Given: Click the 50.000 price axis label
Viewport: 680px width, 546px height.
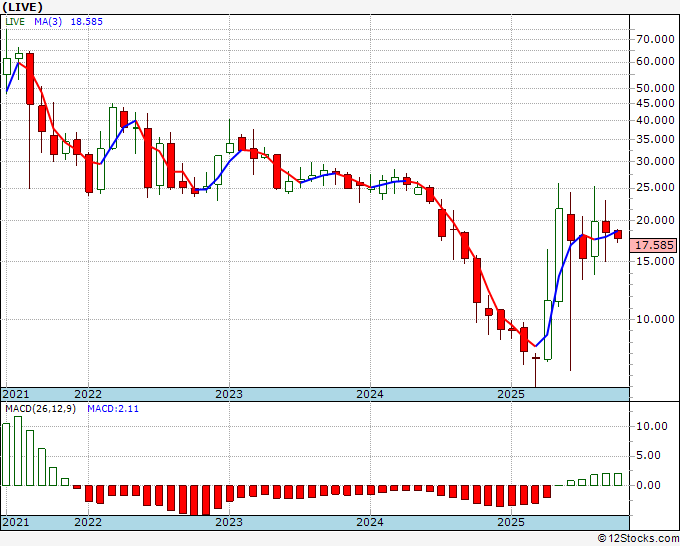Looking at the screenshot, I should 655,88.
